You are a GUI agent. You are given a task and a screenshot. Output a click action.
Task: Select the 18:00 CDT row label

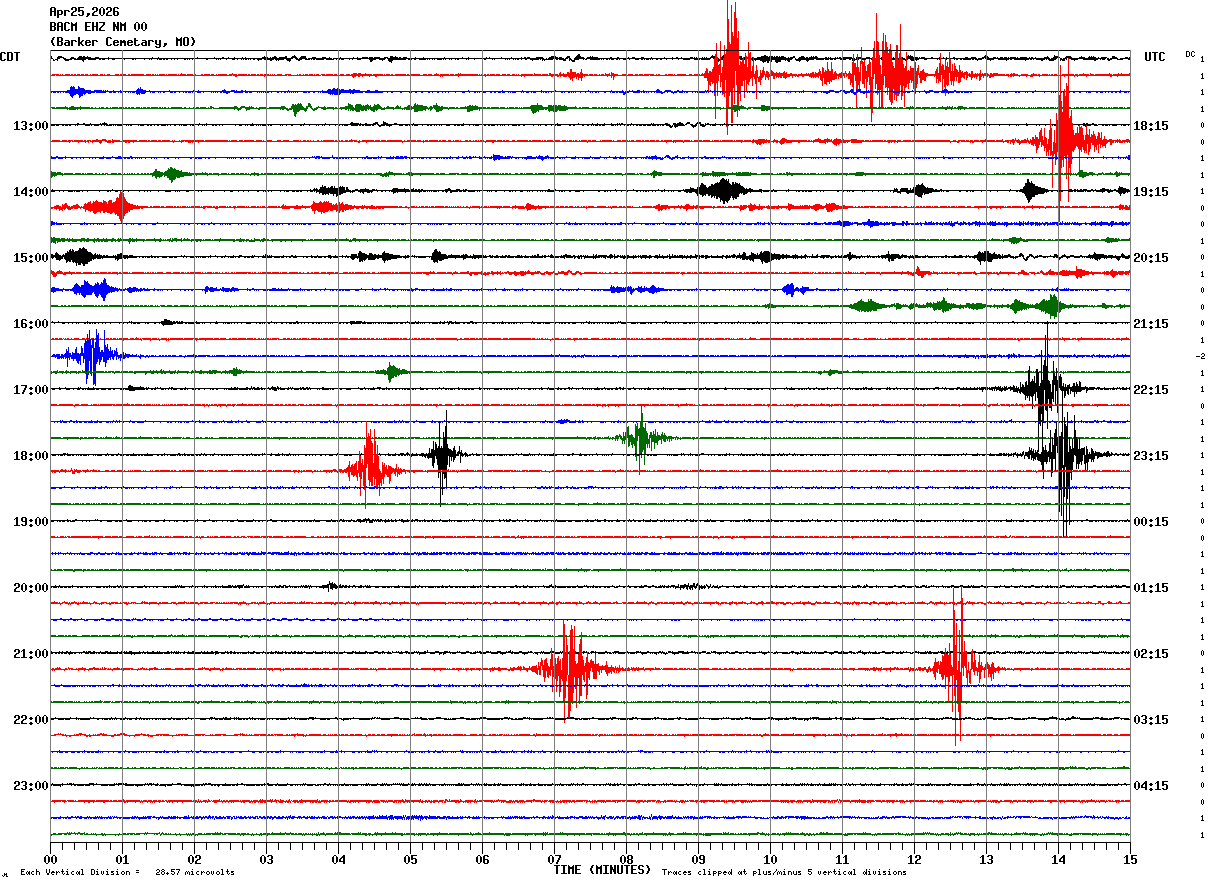[x=31, y=456]
